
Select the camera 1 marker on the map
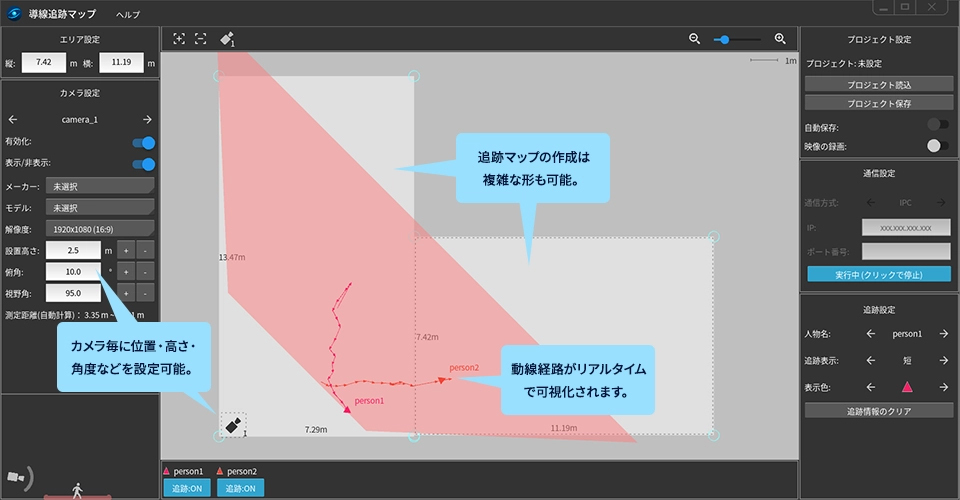232,426
